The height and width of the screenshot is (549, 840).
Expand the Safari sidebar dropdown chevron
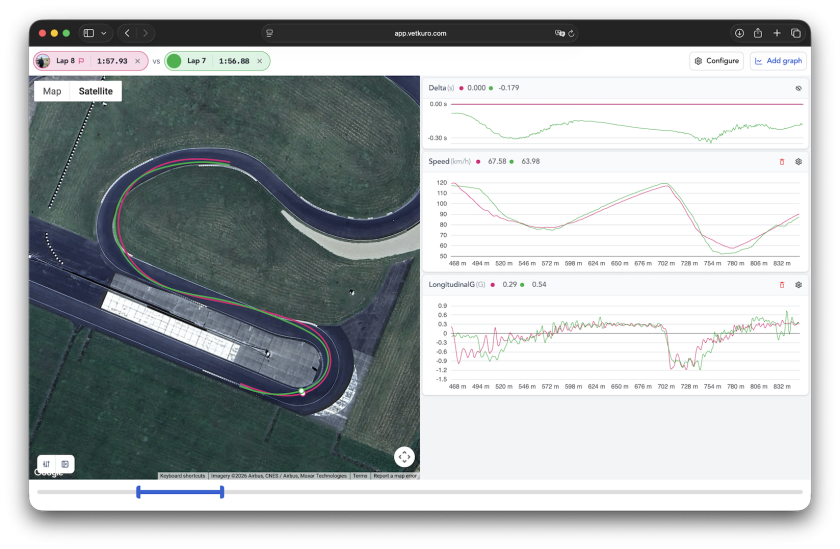[x=104, y=33]
